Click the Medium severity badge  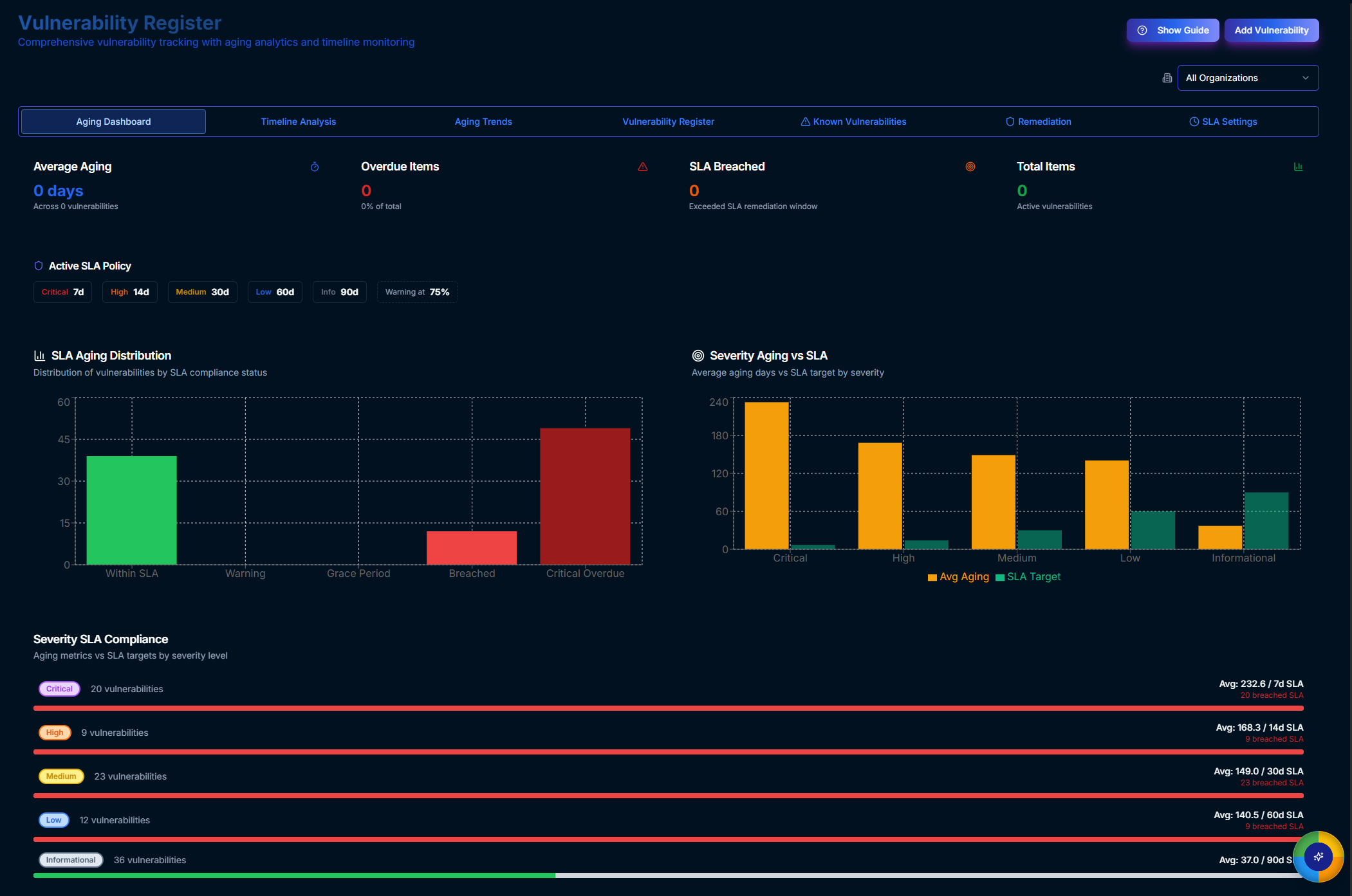61,776
